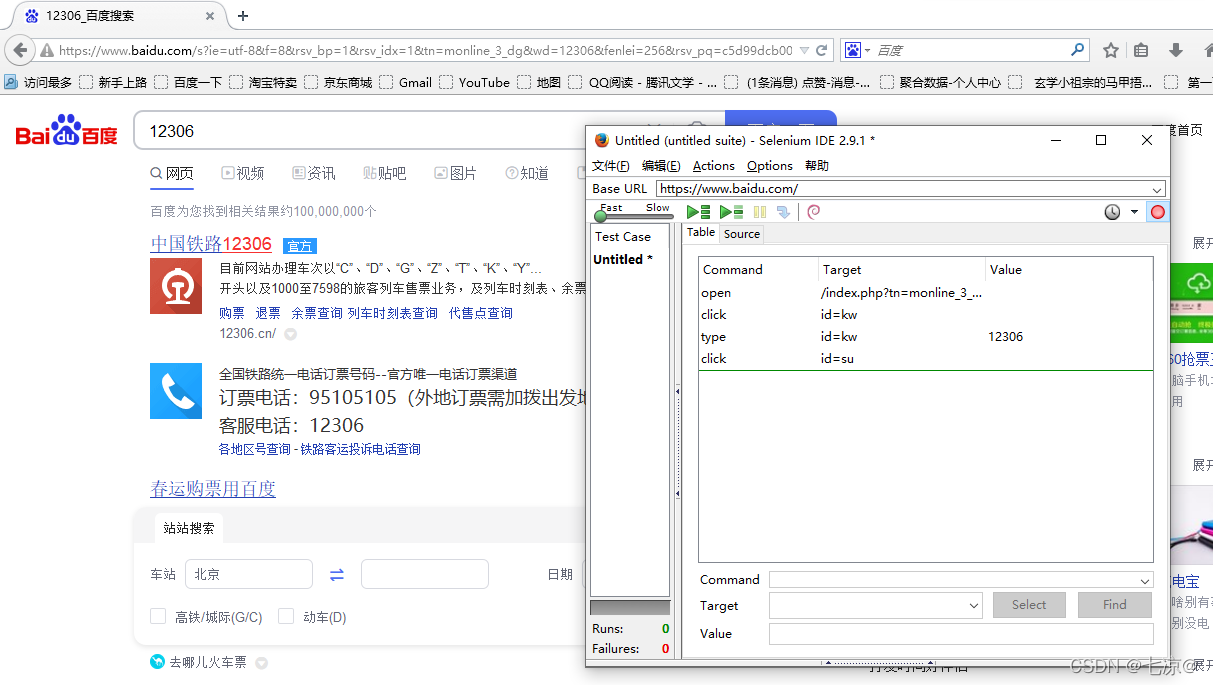Open the 淘宝特卖 bookmark
1213x685 pixels.
pyautogui.click(x=262, y=83)
